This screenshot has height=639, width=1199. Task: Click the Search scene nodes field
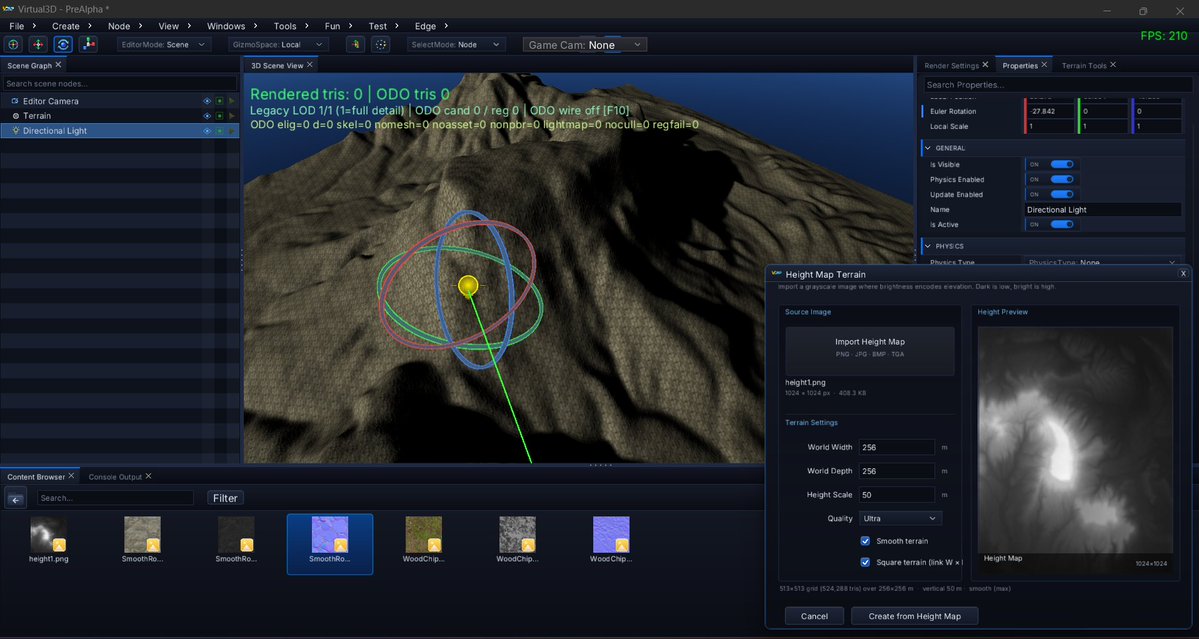[x=120, y=83]
